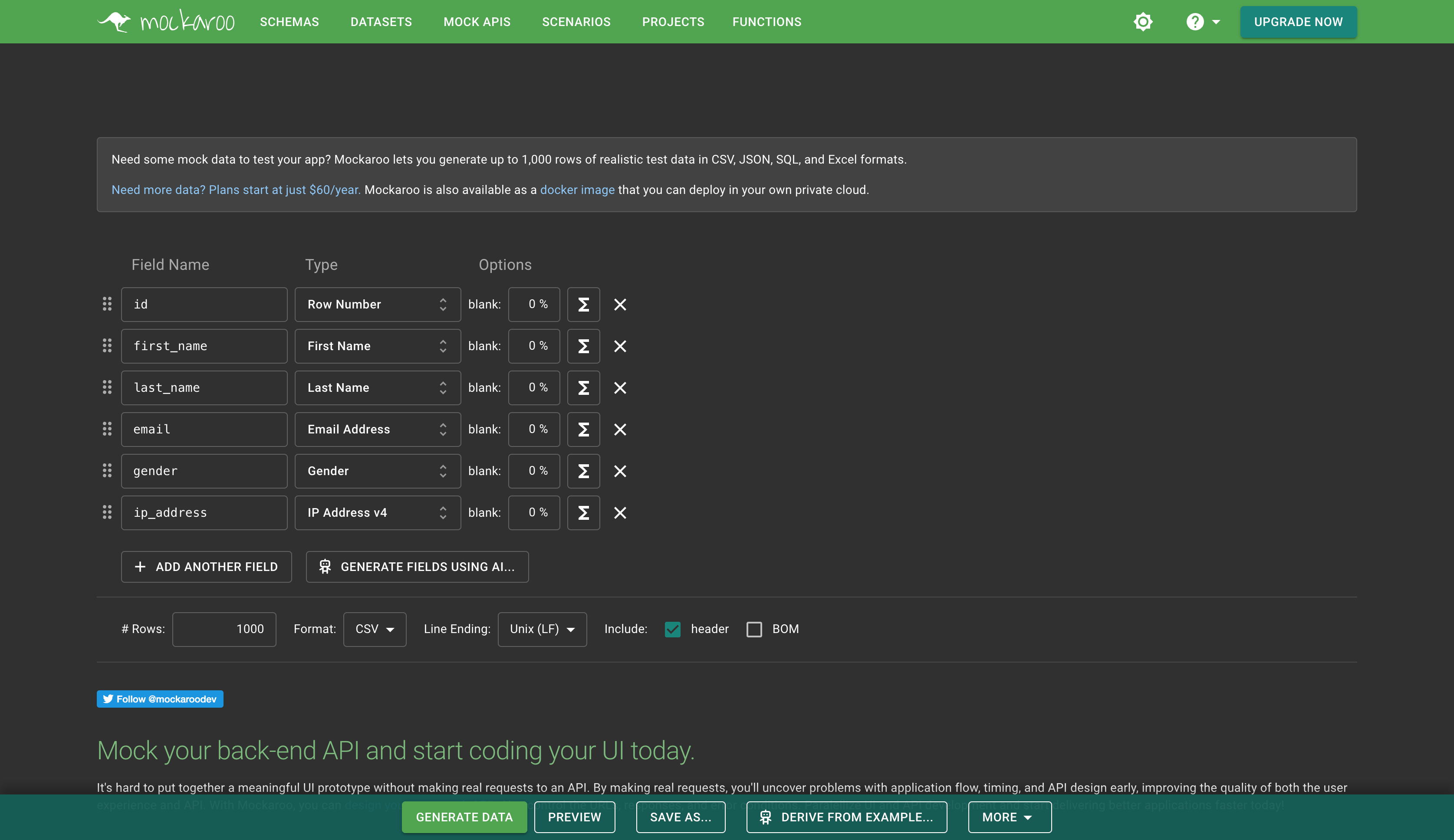Open the Row Number type selector
This screenshot has width=1454, height=840.
click(377, 304)
